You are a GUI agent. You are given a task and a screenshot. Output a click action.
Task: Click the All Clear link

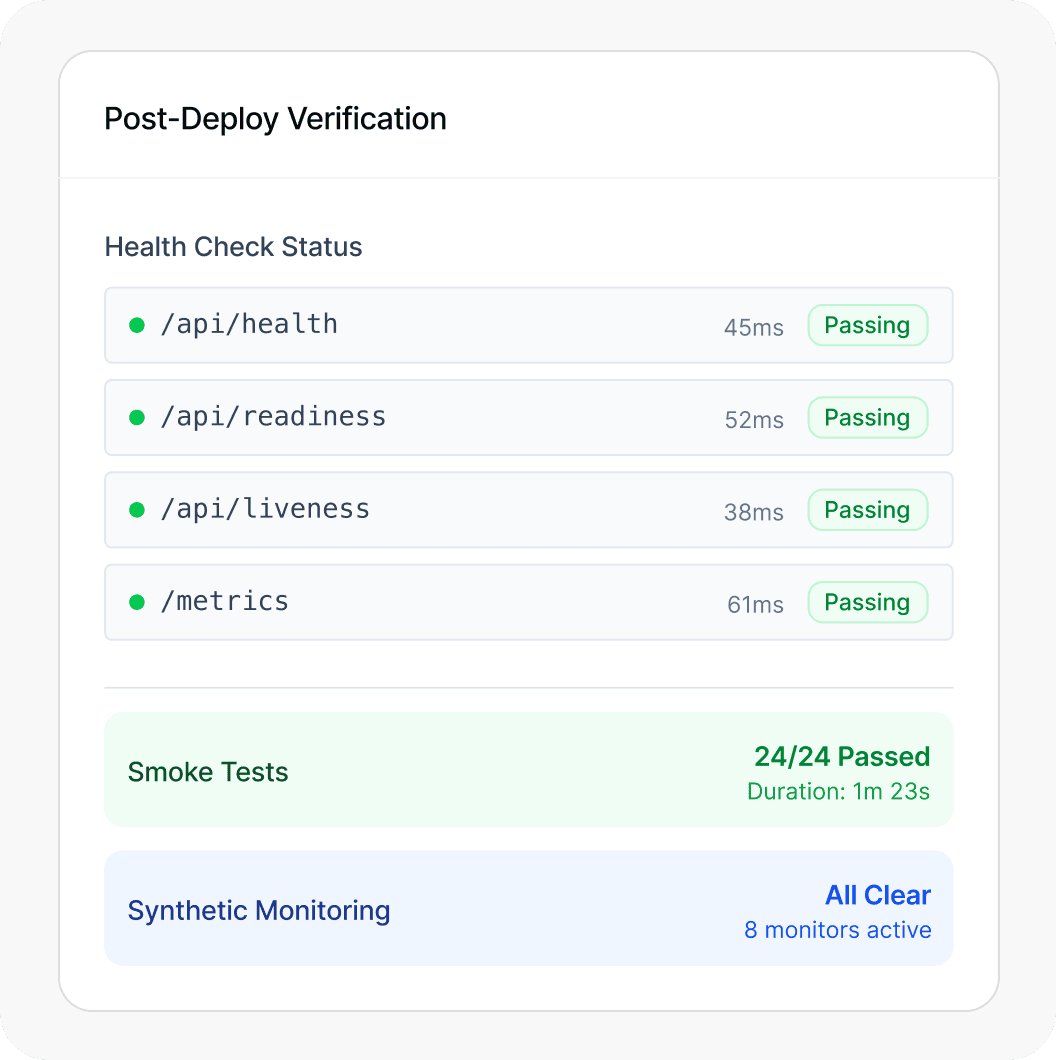[x=877, y=895]
